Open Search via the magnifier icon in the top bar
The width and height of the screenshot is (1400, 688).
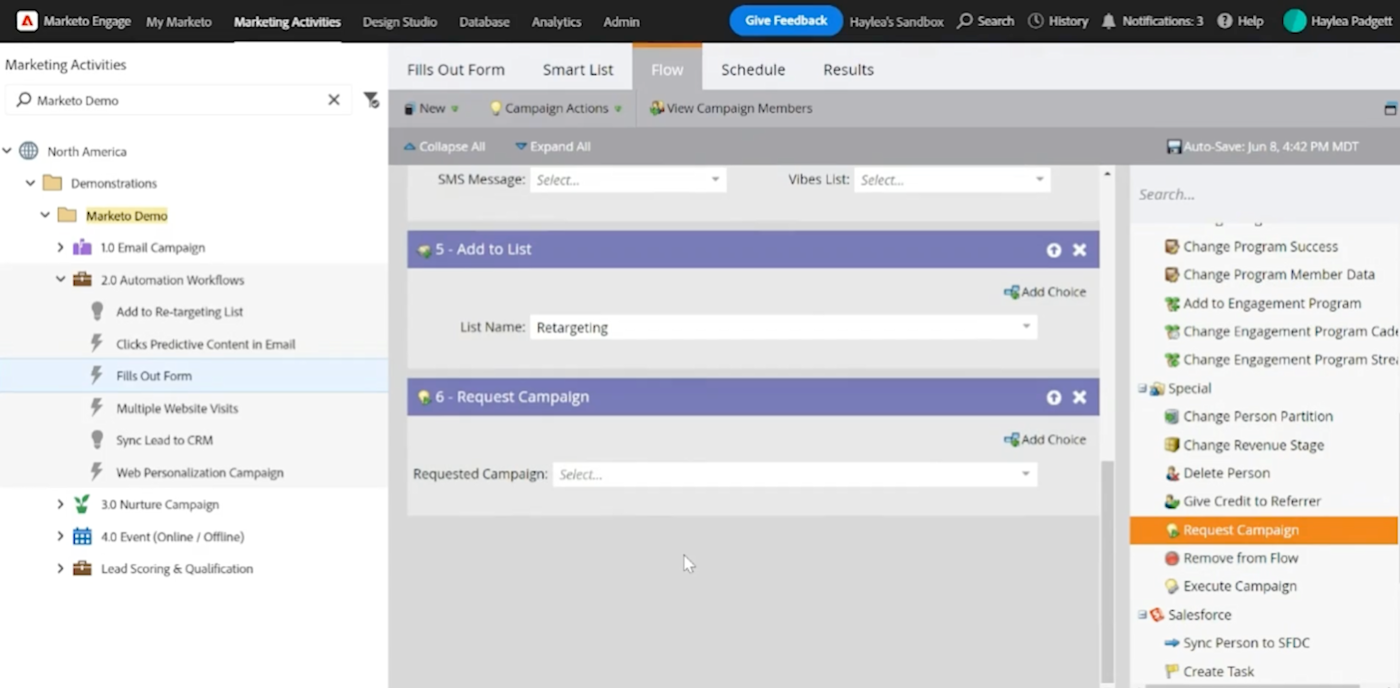tap(965, 21)
